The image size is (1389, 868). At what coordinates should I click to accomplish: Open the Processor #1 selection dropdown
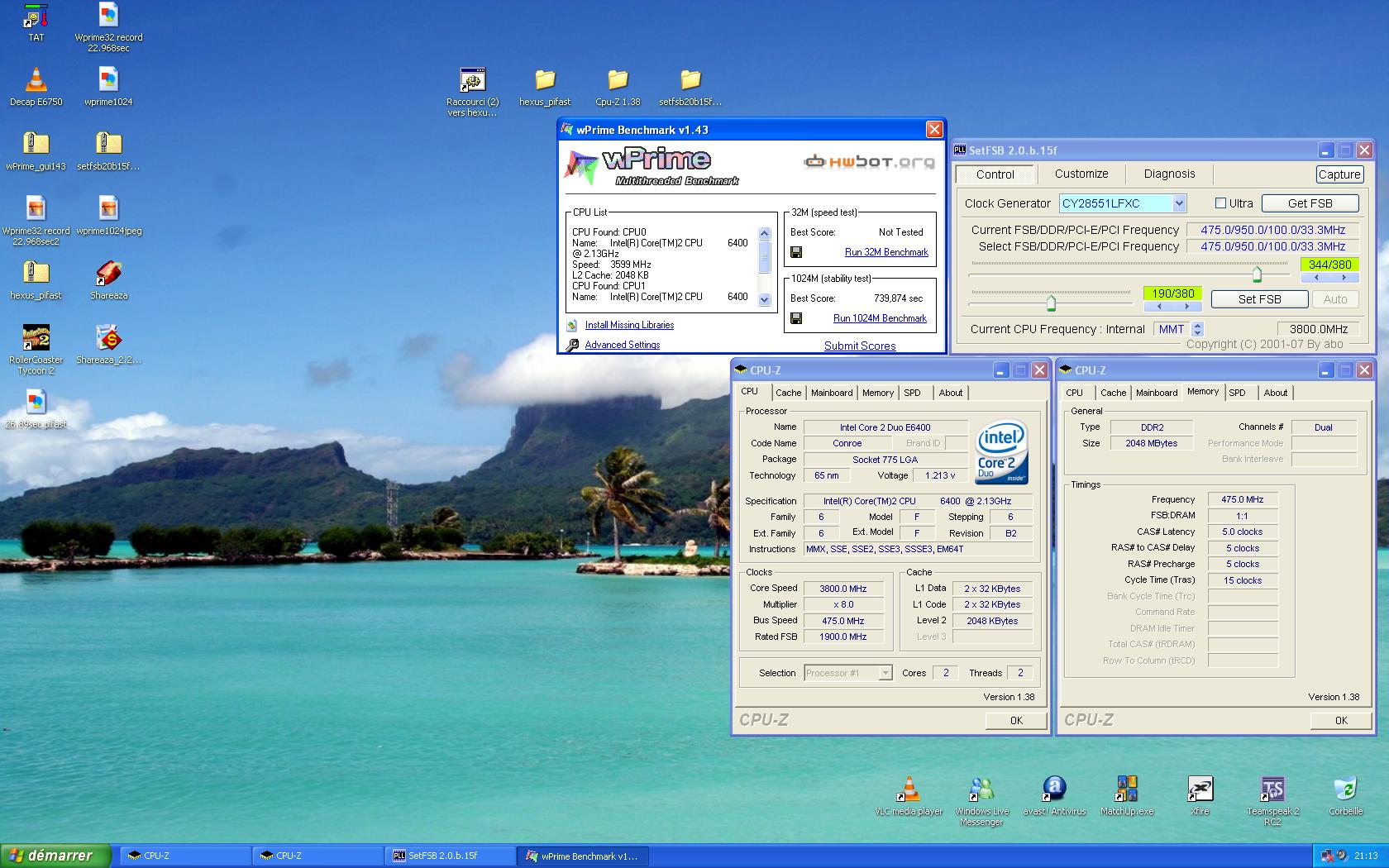(x=885, y=673)
